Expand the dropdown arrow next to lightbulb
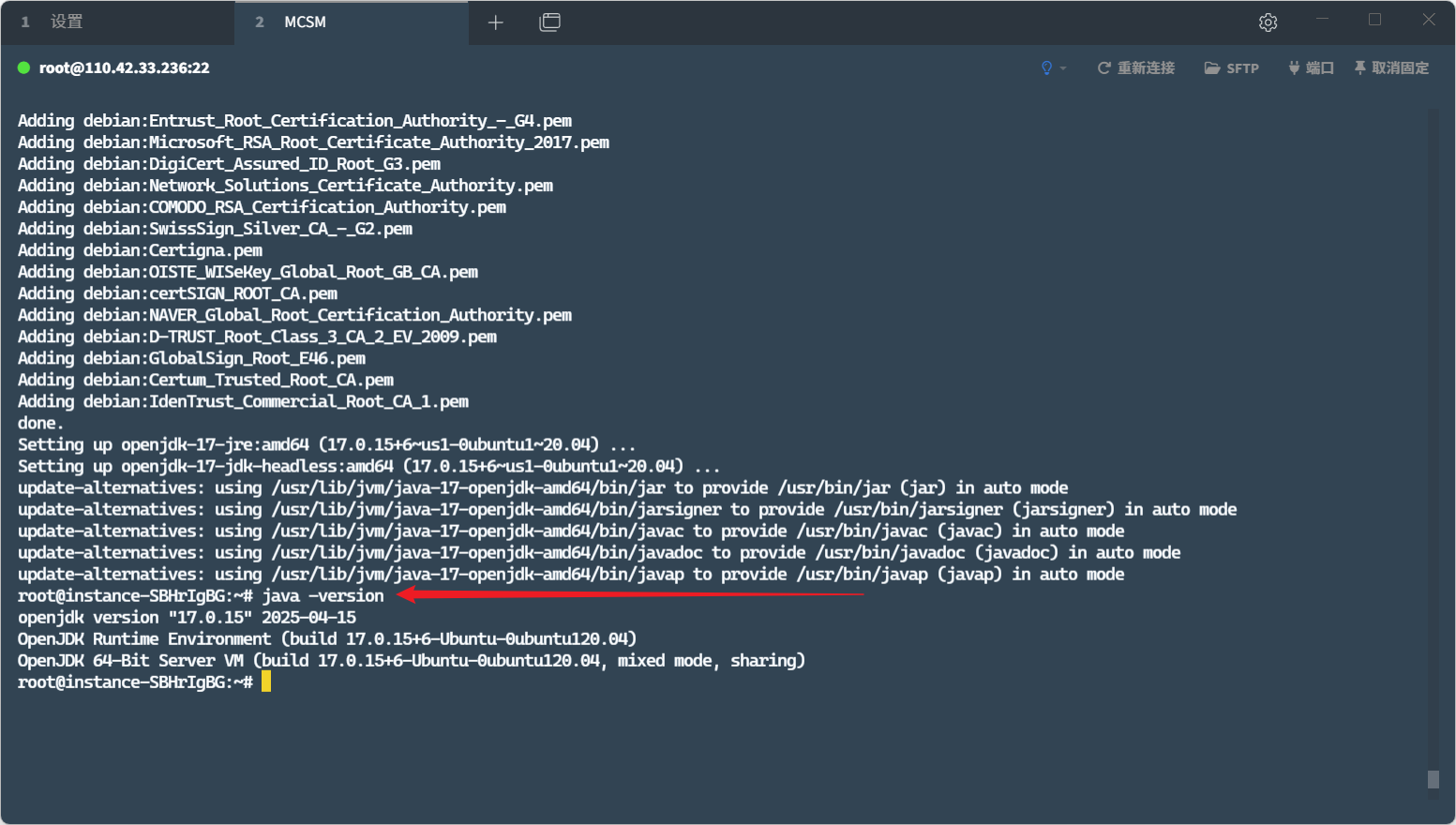Viewport: 1456px width, 825px height. tap(1063, 68)
